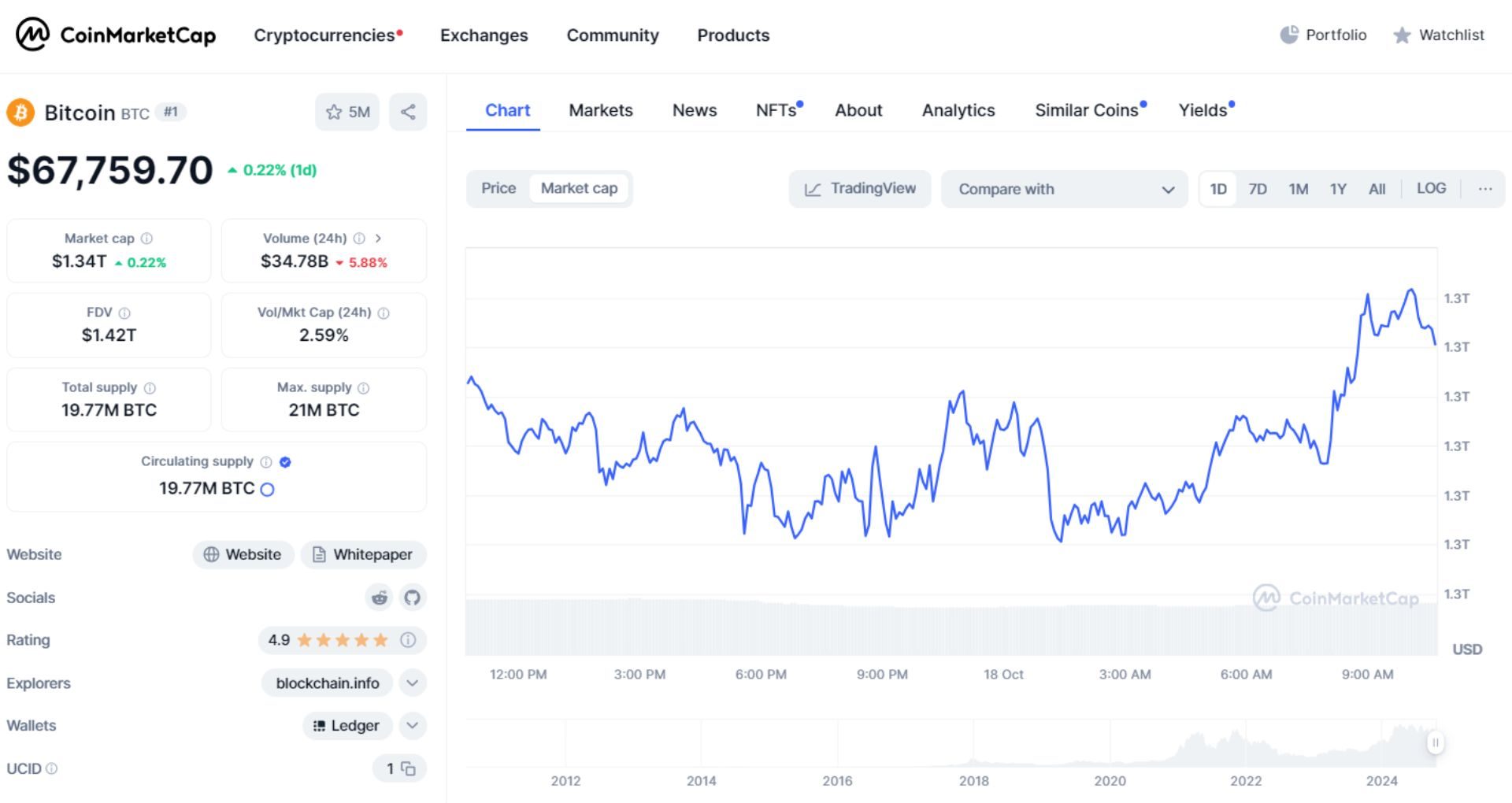Switch the chart to Price view
The image size is (1512, 803).
[498, 188]
